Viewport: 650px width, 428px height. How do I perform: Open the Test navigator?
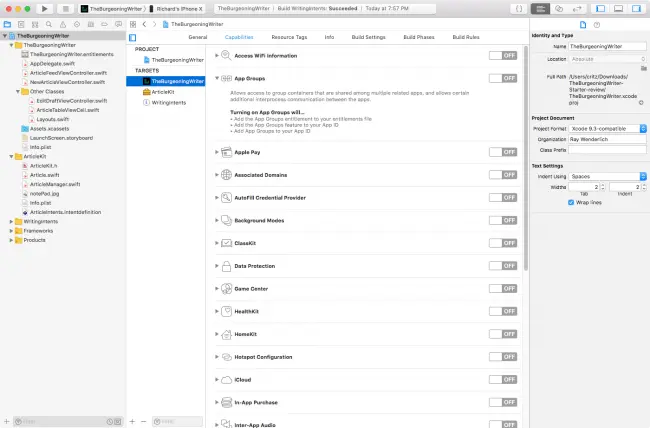tap(77, 24)
